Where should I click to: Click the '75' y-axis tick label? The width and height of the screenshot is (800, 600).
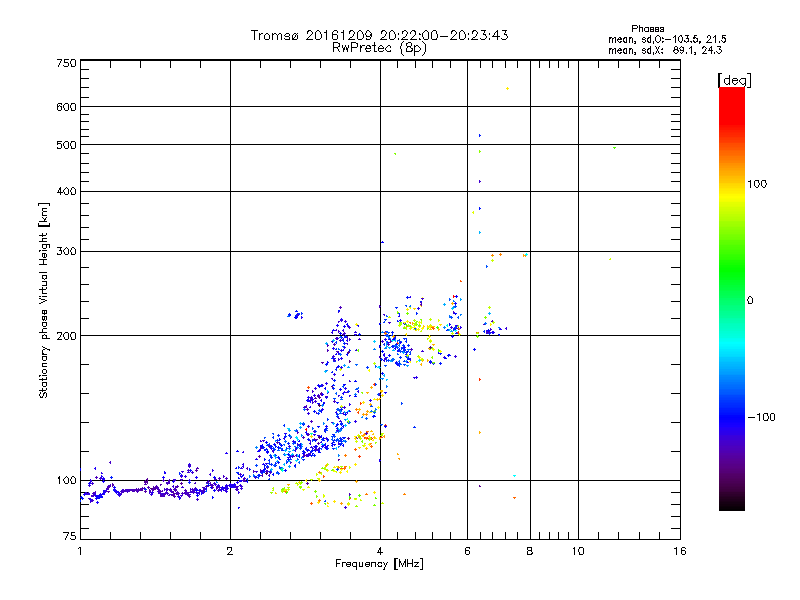coord(70,536)
